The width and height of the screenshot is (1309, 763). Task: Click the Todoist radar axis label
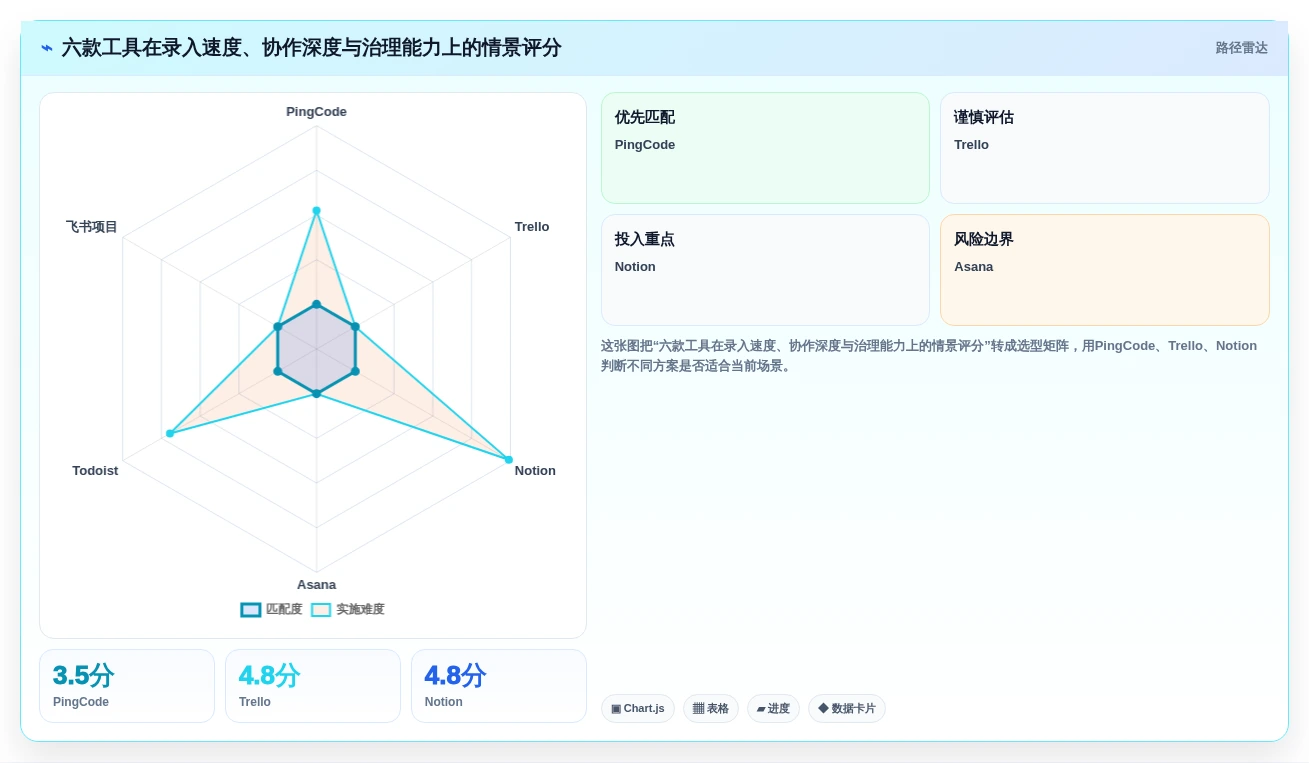tap(95, 471)
